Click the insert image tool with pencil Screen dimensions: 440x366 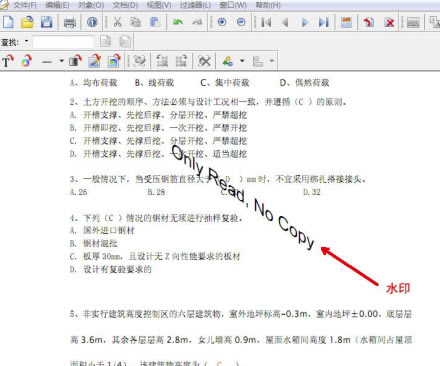pos(95,61)
